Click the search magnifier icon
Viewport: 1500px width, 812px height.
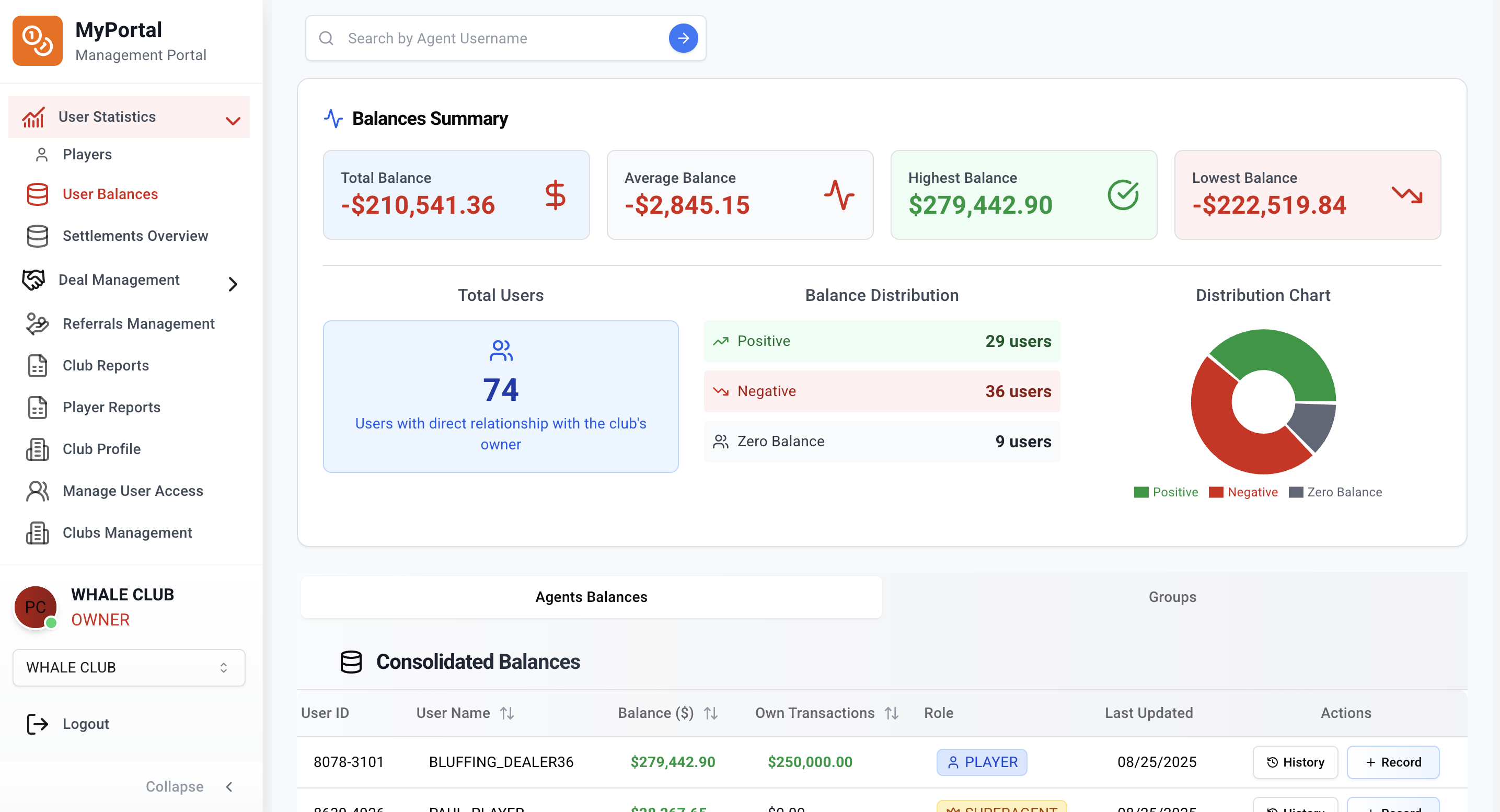[x=326, y=39]
